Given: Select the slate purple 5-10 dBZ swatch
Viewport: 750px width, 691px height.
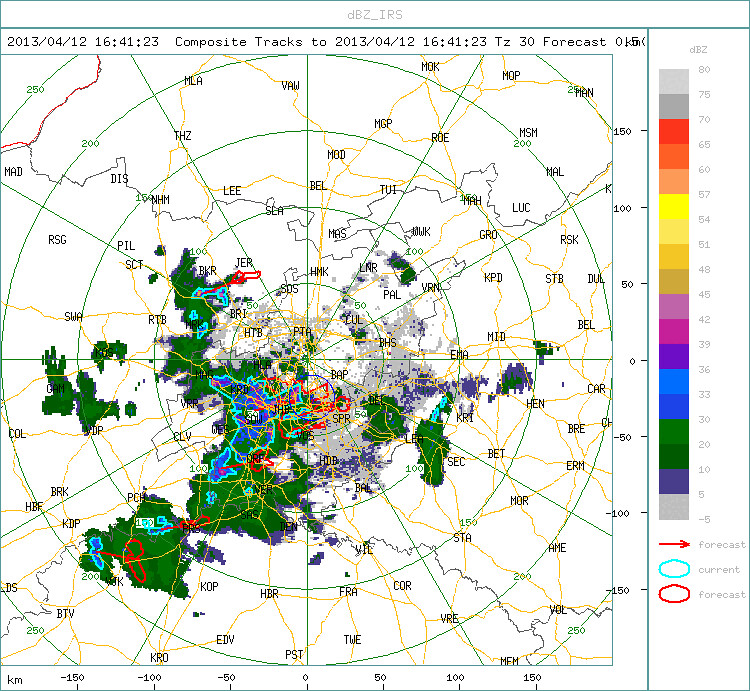Looking at the screenshot, I should coord(673,481).
